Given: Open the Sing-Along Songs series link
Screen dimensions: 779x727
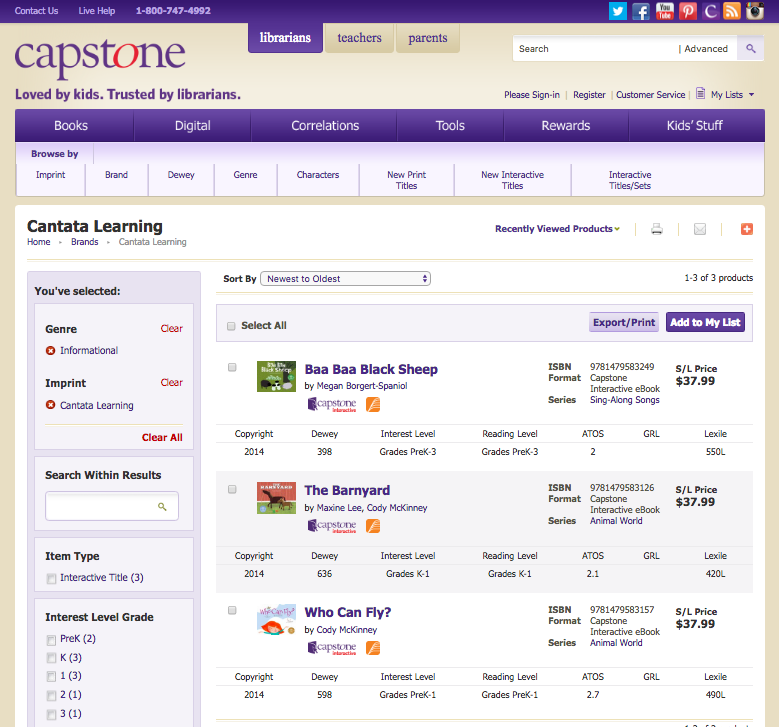Looking at the screenshot, I should [x=624, y=400].
